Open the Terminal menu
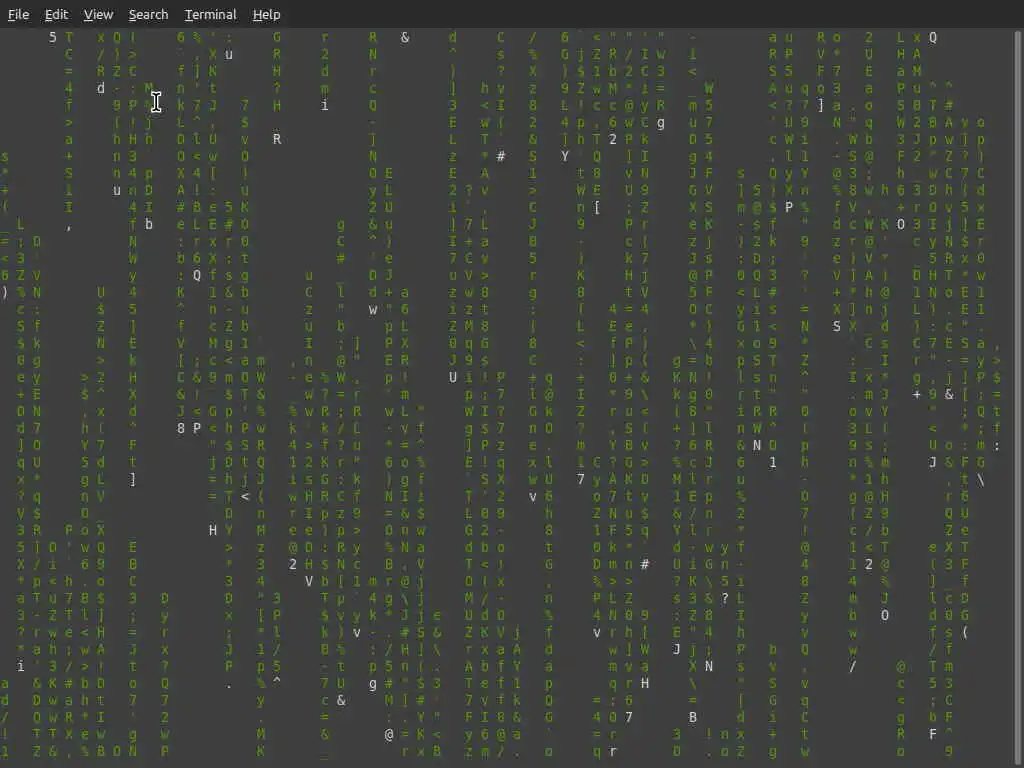The height and width of the screenshot is (768, 1024). tap(210, 14)
